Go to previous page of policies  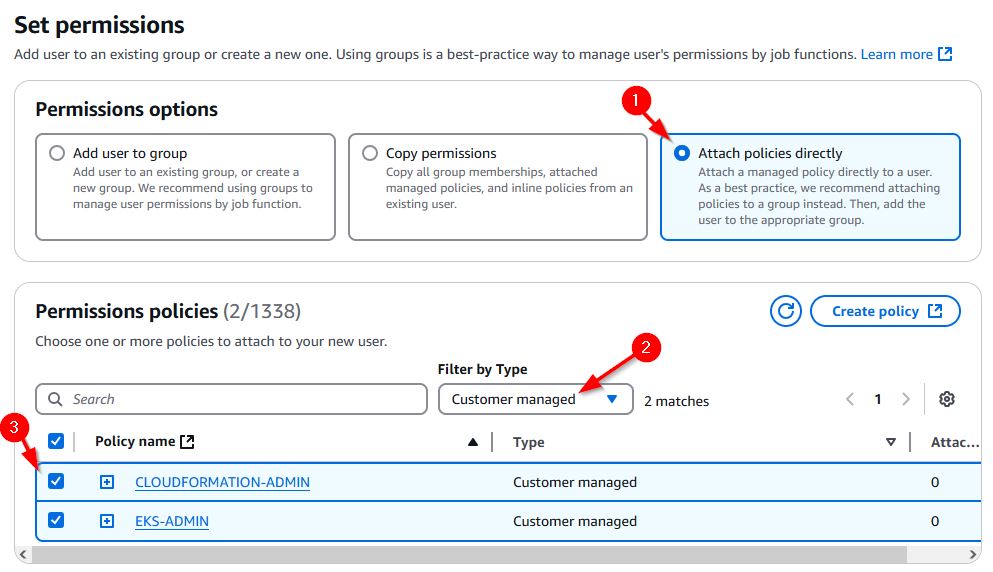(850, 399)
